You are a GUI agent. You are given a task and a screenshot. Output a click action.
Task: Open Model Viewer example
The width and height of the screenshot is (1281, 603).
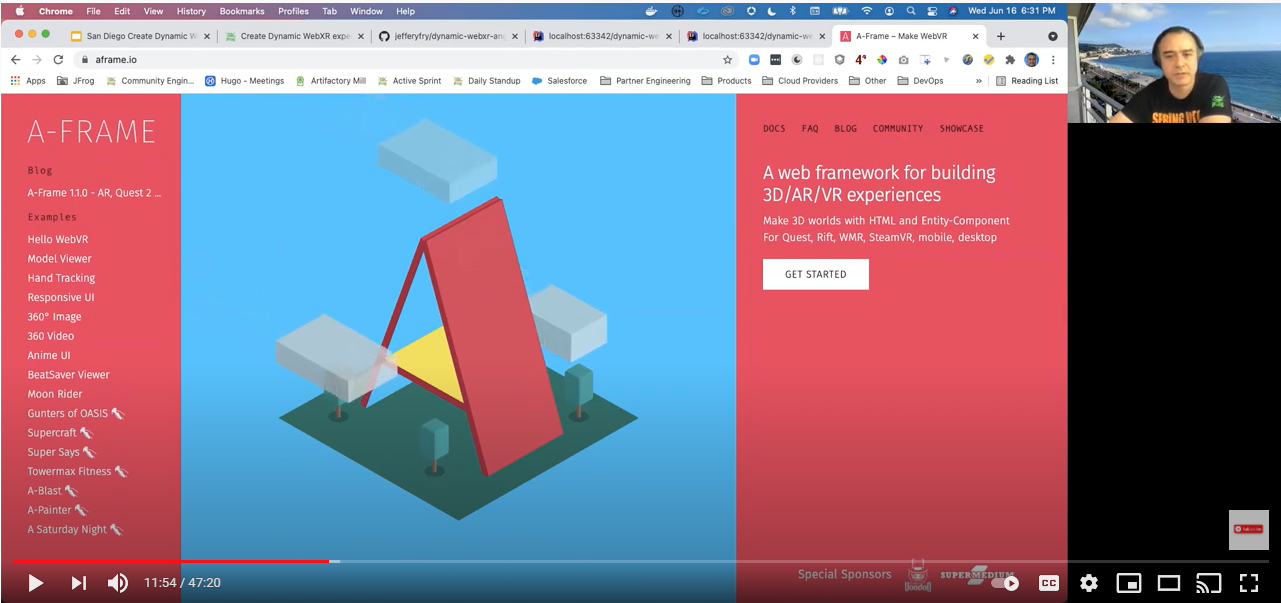tap(59, 259)
